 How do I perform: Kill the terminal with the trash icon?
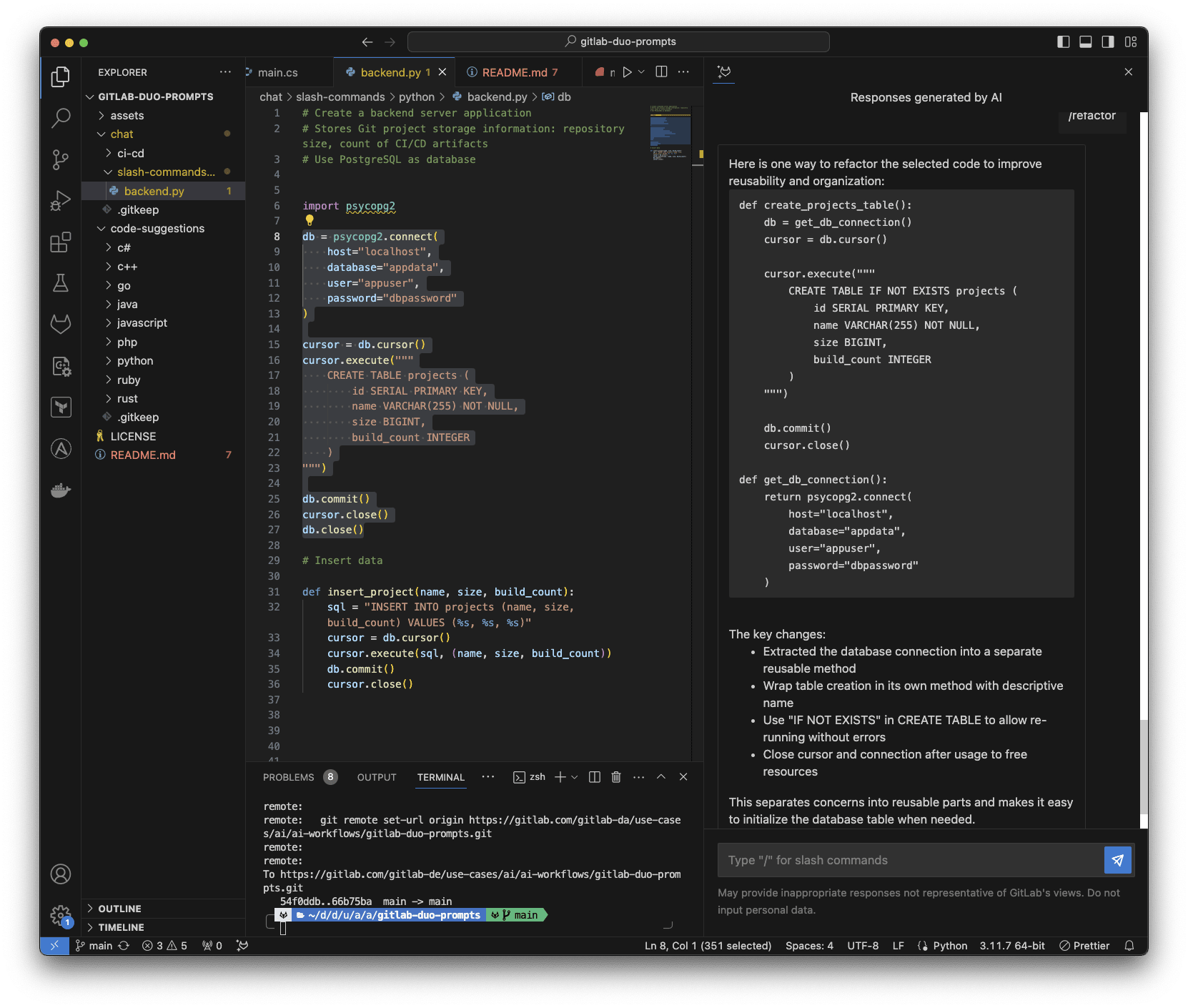pos(616,777)
